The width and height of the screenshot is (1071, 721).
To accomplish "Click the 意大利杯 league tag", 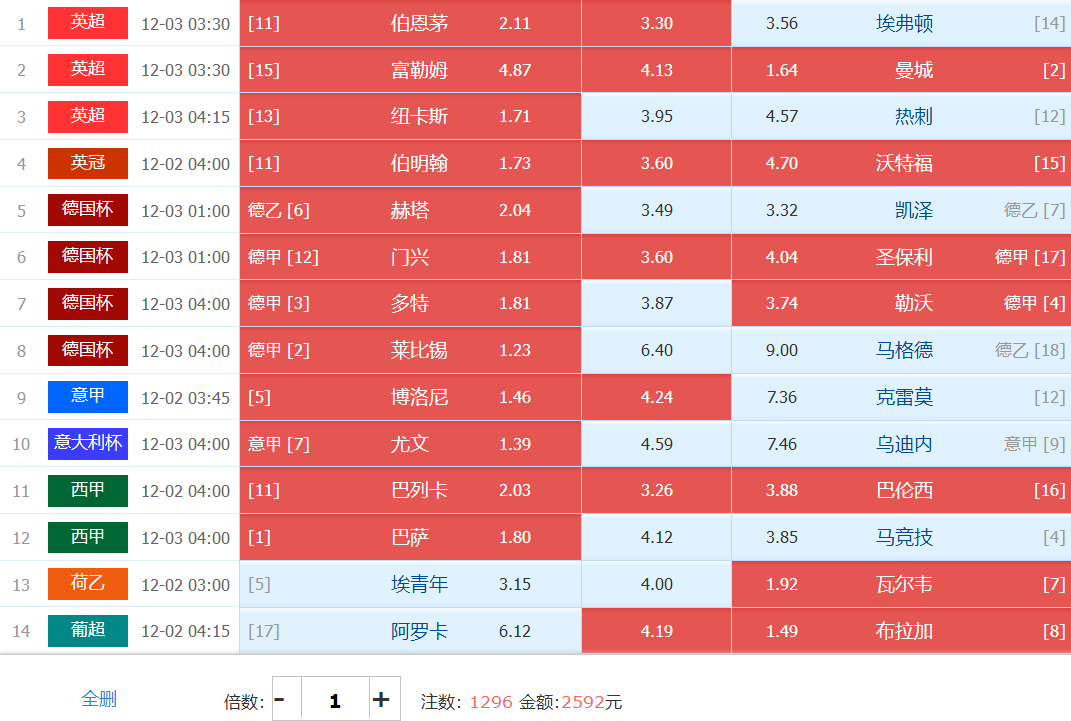I will pos(88,443).
